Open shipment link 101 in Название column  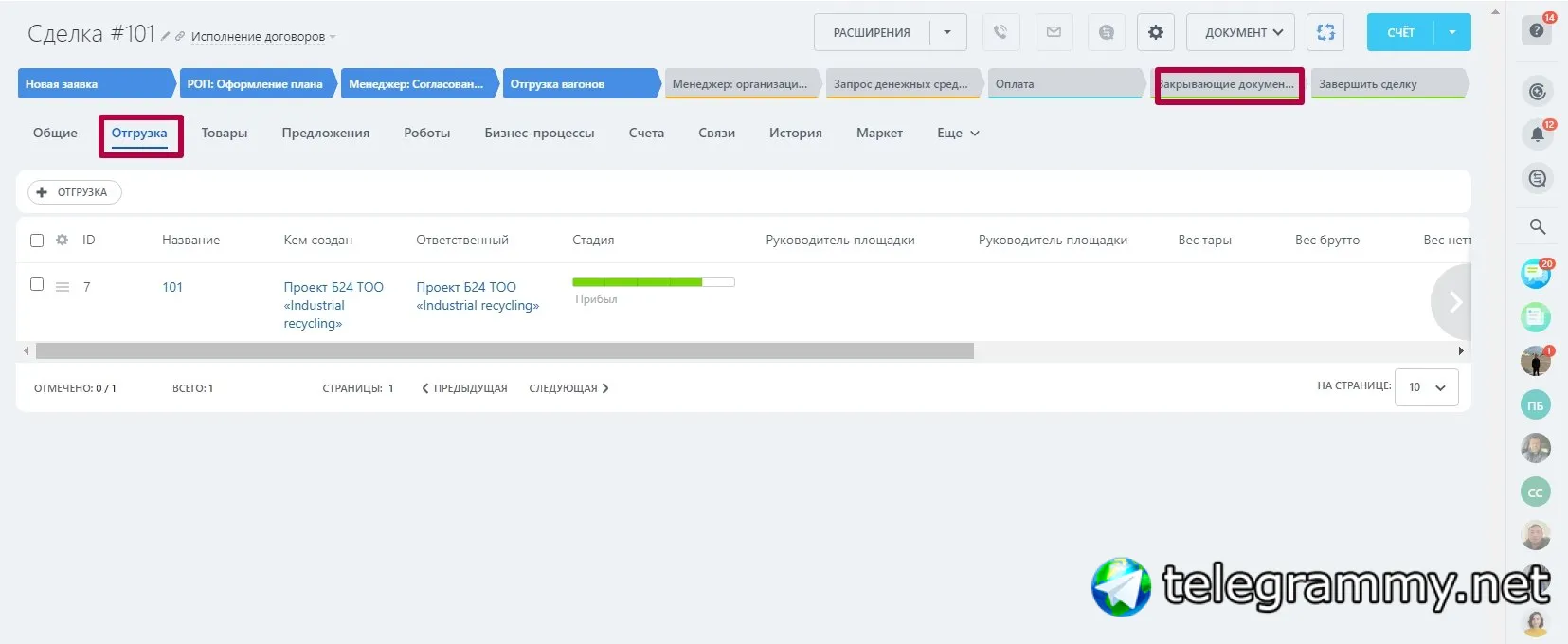click(x=172, y=287)
